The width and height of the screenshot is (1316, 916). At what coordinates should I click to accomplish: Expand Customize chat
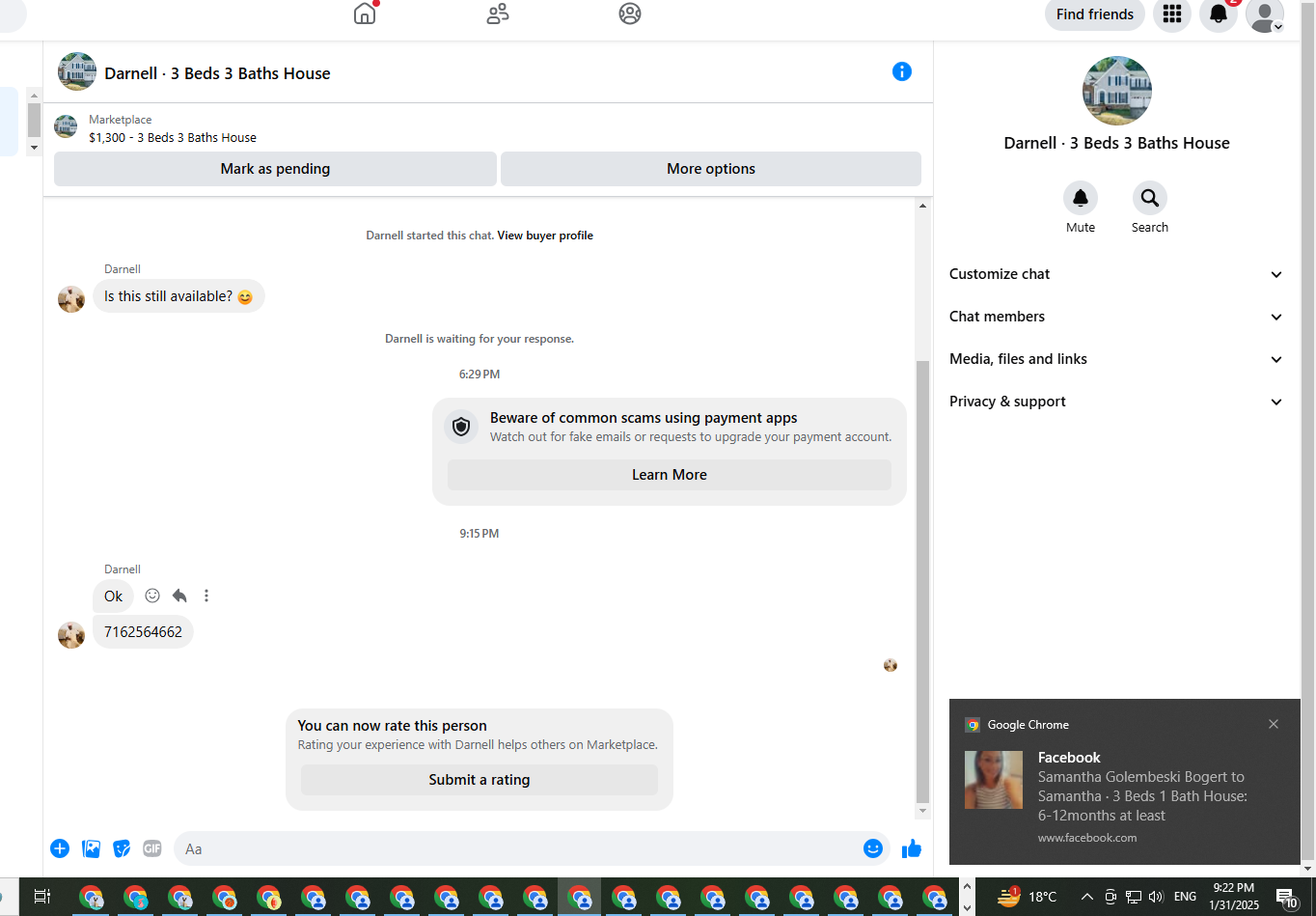pos(1116,274)
